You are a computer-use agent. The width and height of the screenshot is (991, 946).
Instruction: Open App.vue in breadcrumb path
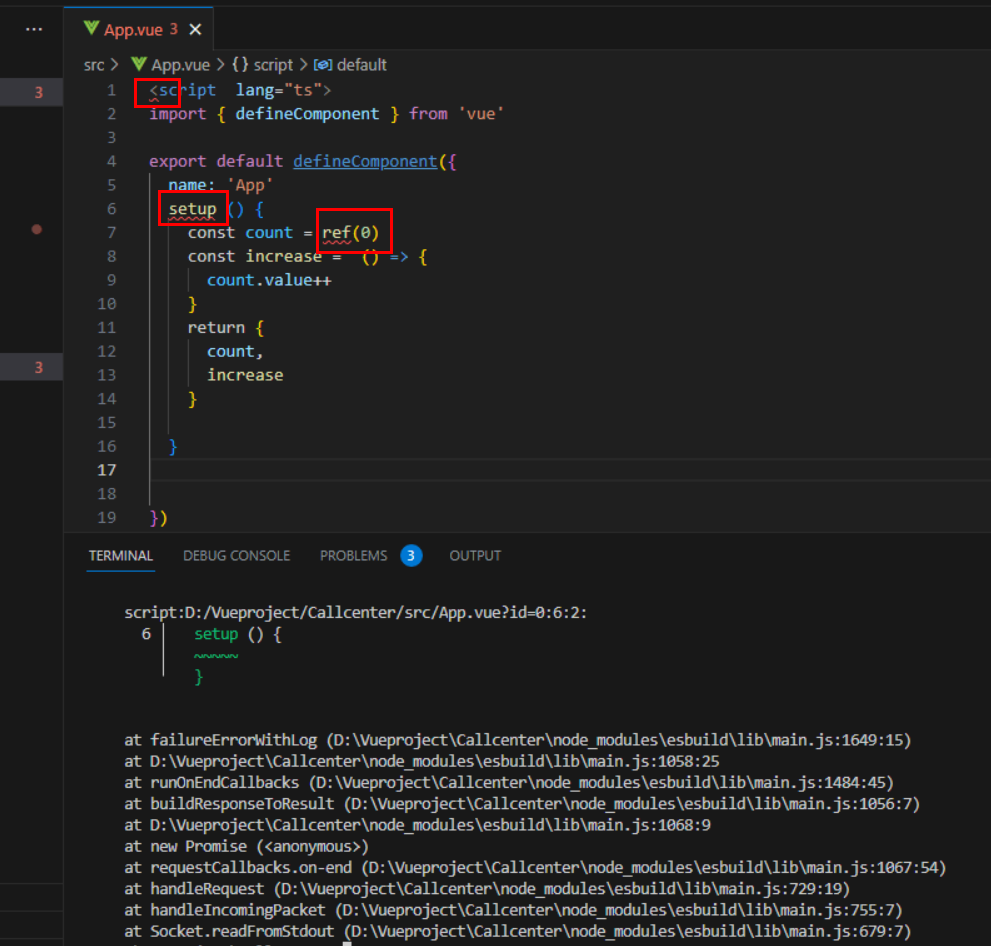click(x=180, y=65)
